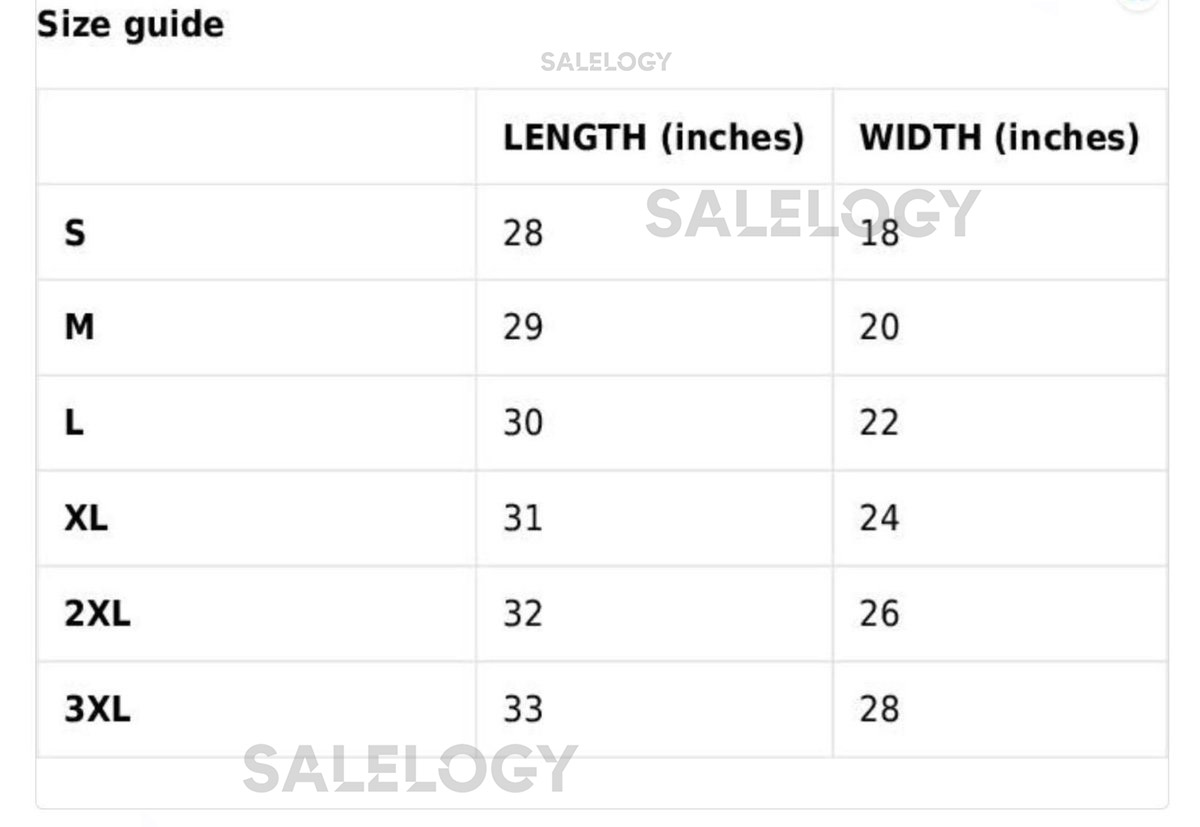Click the width value 24 for size XL
The image size is (1200, 827).
click(878, 518)
